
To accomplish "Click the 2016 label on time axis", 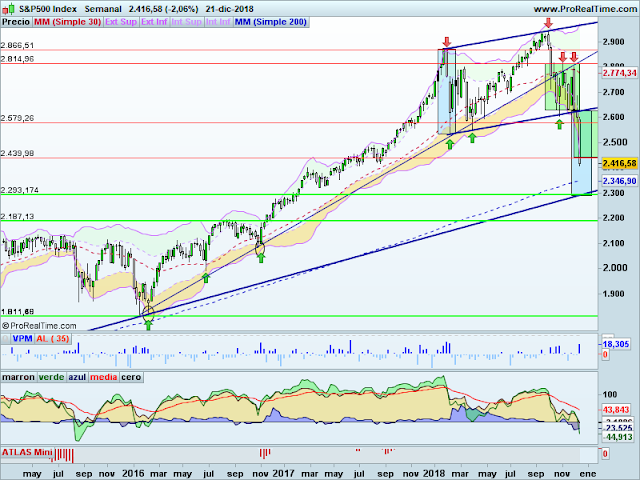I will (133, 473).
